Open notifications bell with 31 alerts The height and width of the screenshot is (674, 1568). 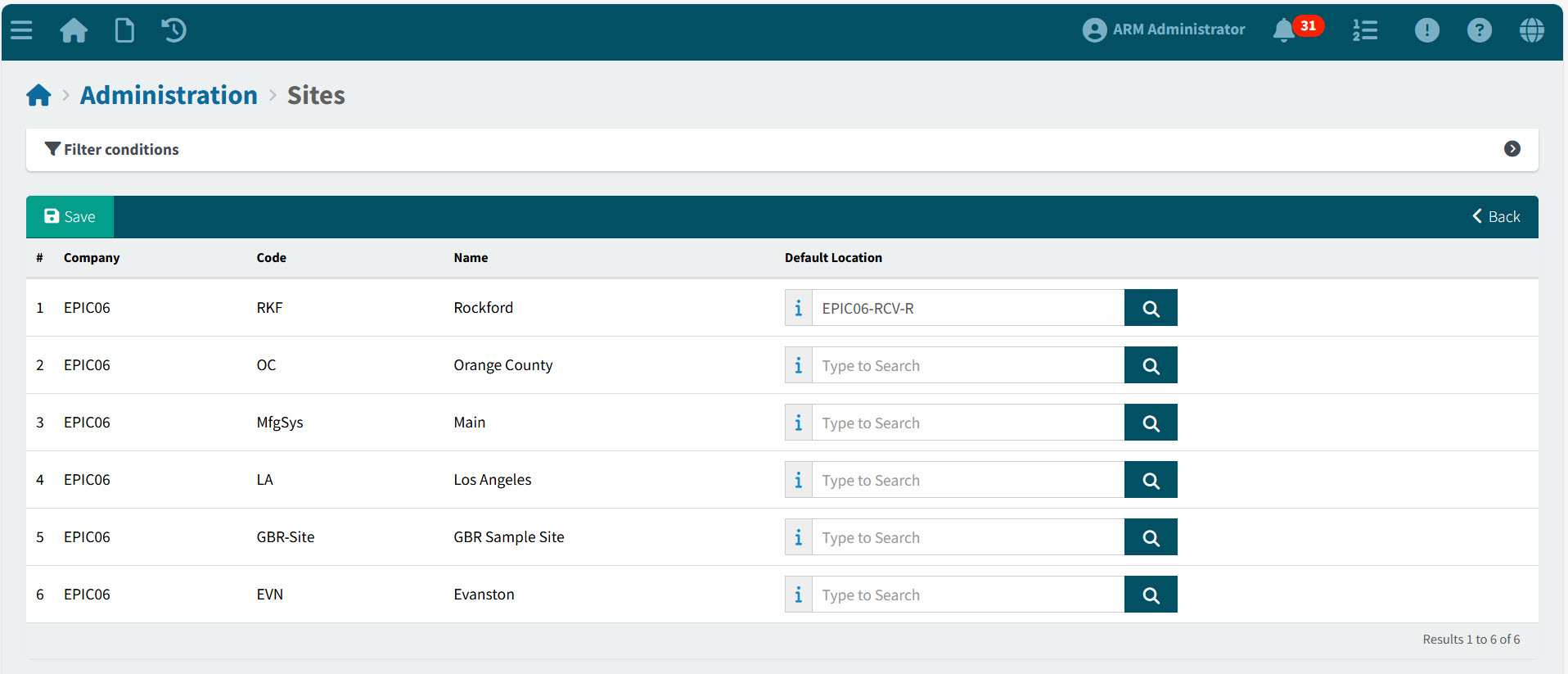(x=1284, y=30)
